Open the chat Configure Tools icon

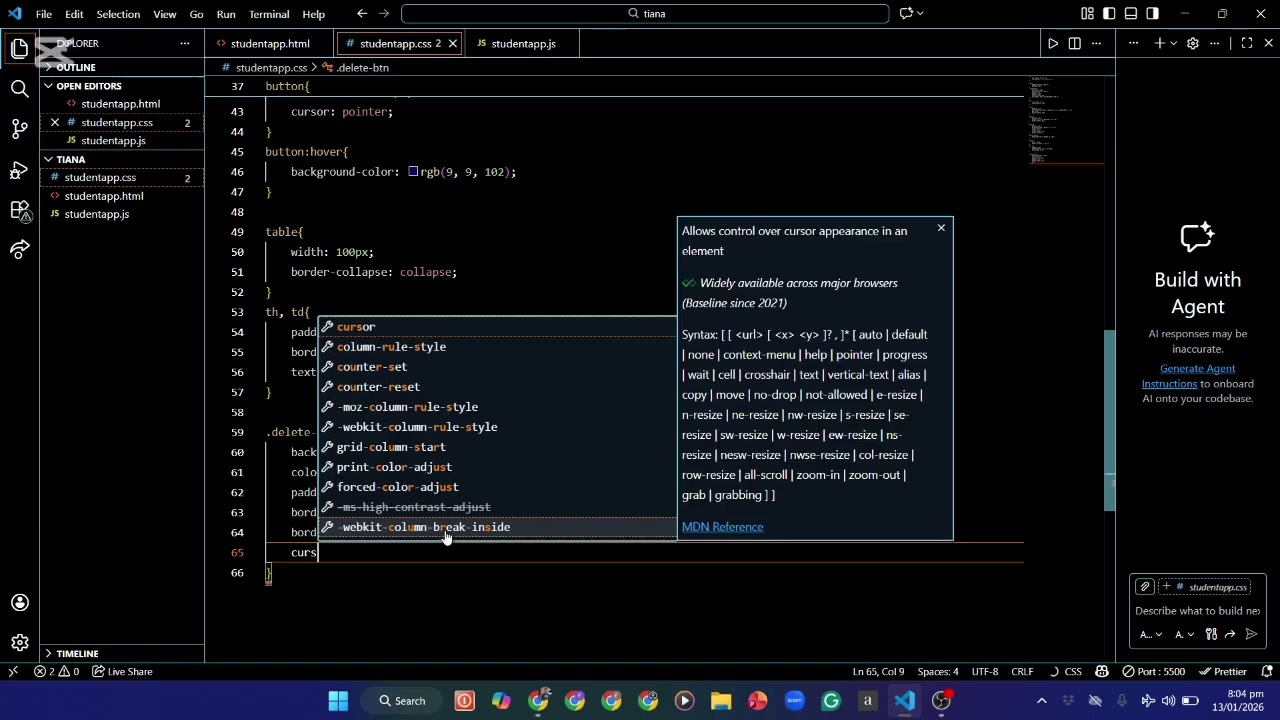[1211, 634]
